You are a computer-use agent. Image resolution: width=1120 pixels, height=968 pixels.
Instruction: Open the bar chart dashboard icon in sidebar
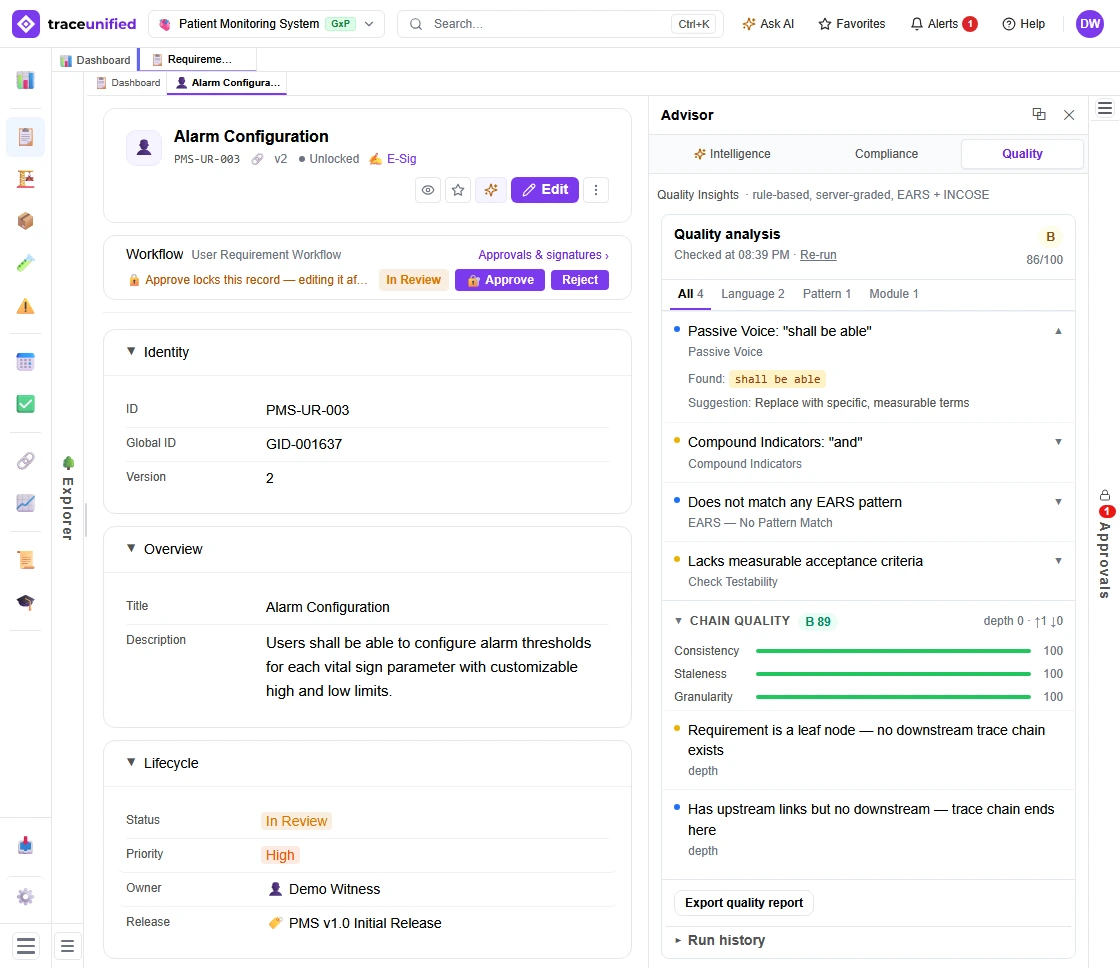point(25,80)
